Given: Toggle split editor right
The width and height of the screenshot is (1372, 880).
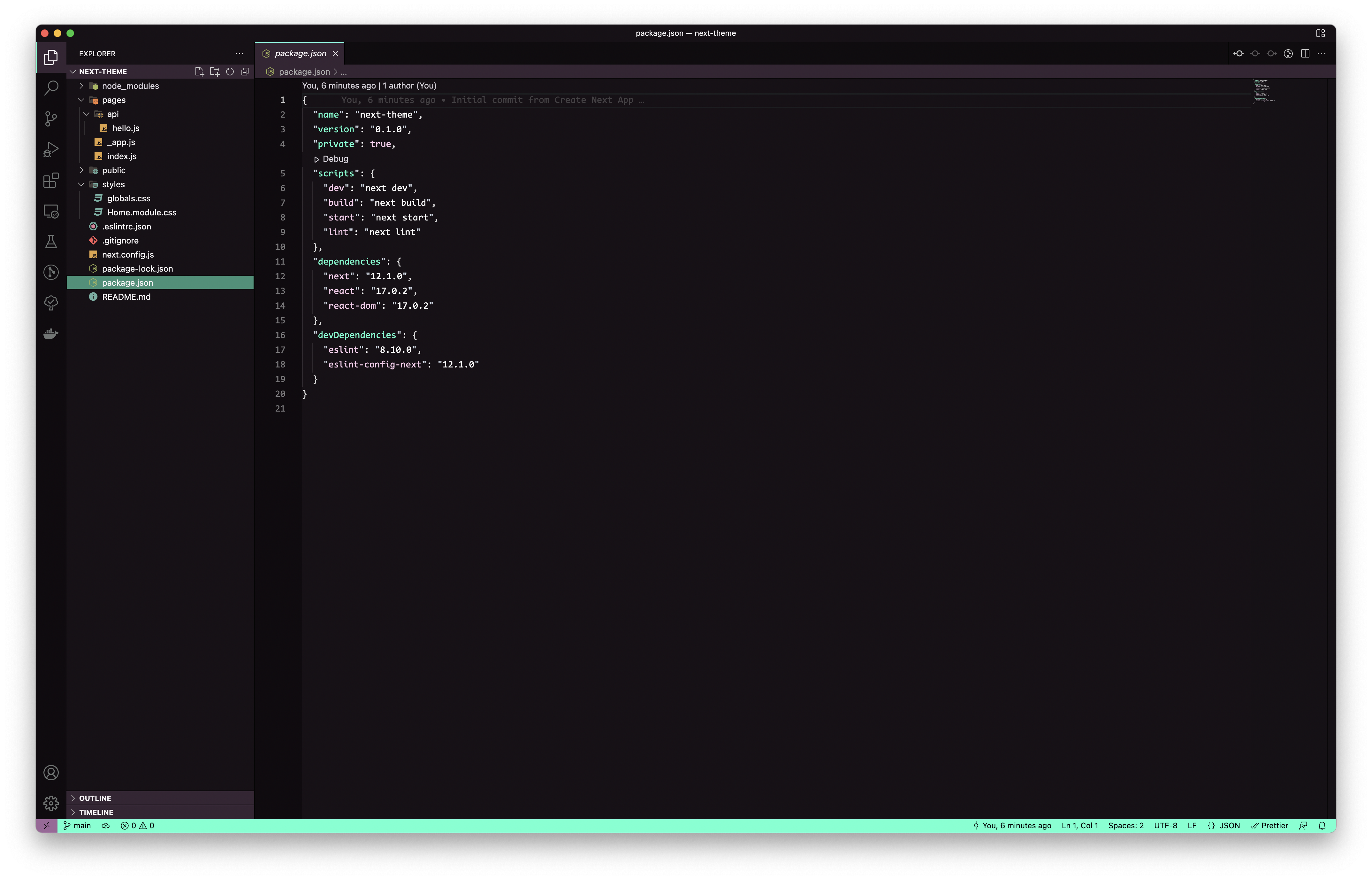Looking at the screenshot, I should click(1305, 54).
